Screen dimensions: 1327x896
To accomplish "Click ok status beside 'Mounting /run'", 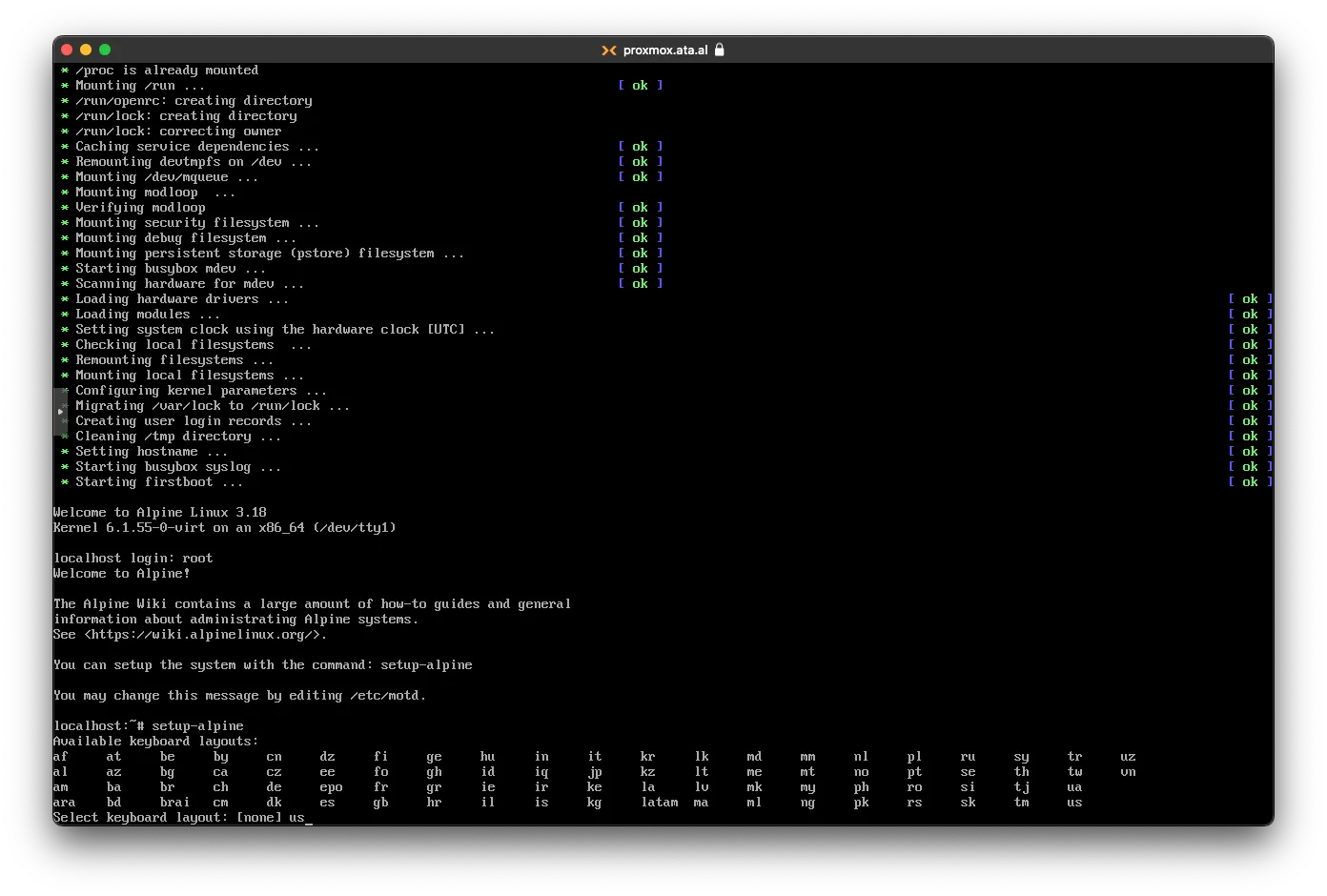I will [641, 86].
